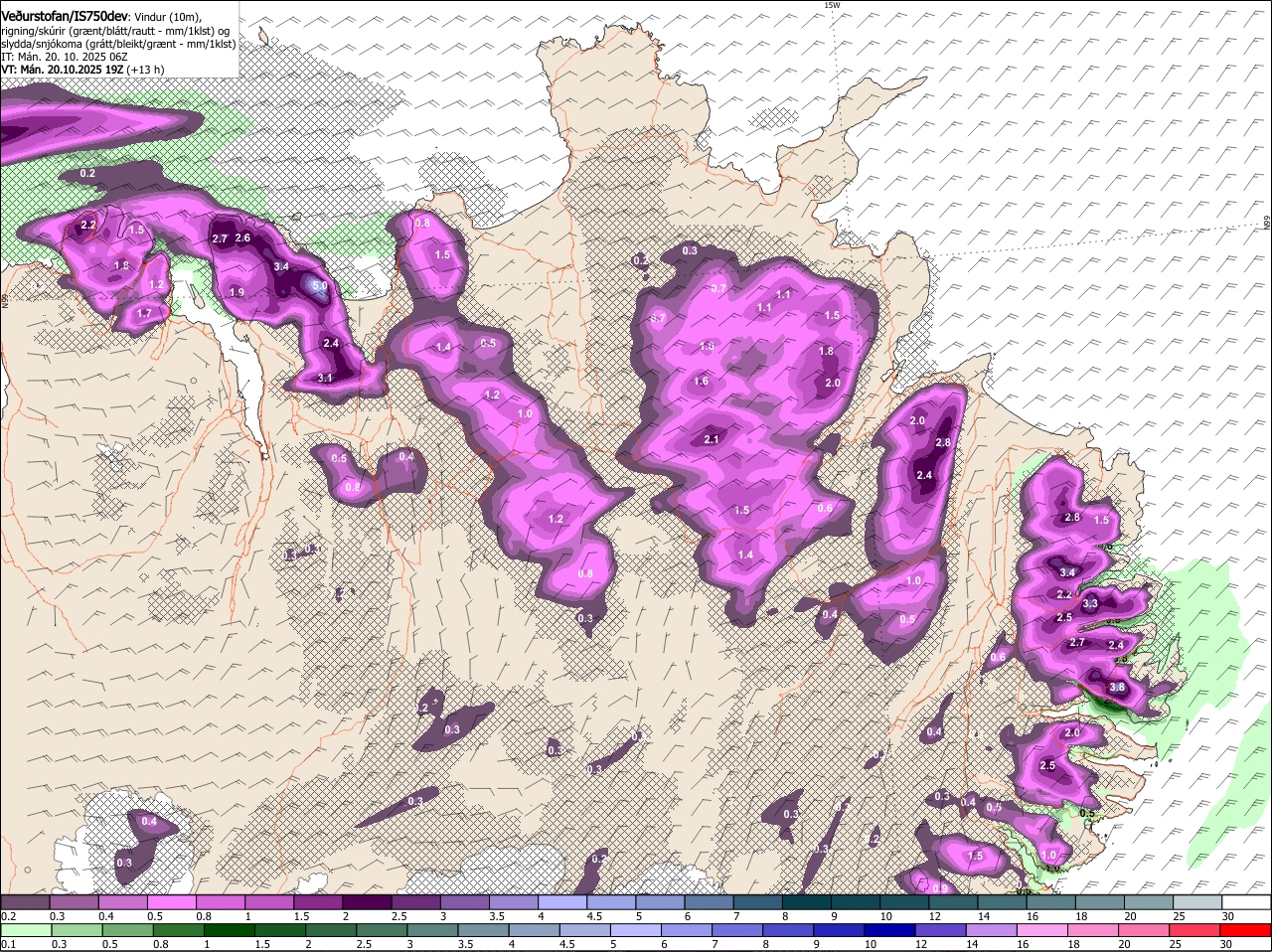Select upper legend swatch between 2 and 2.5
The image size is (1272, 952).
pyautogui.click(x=367, y=902)
